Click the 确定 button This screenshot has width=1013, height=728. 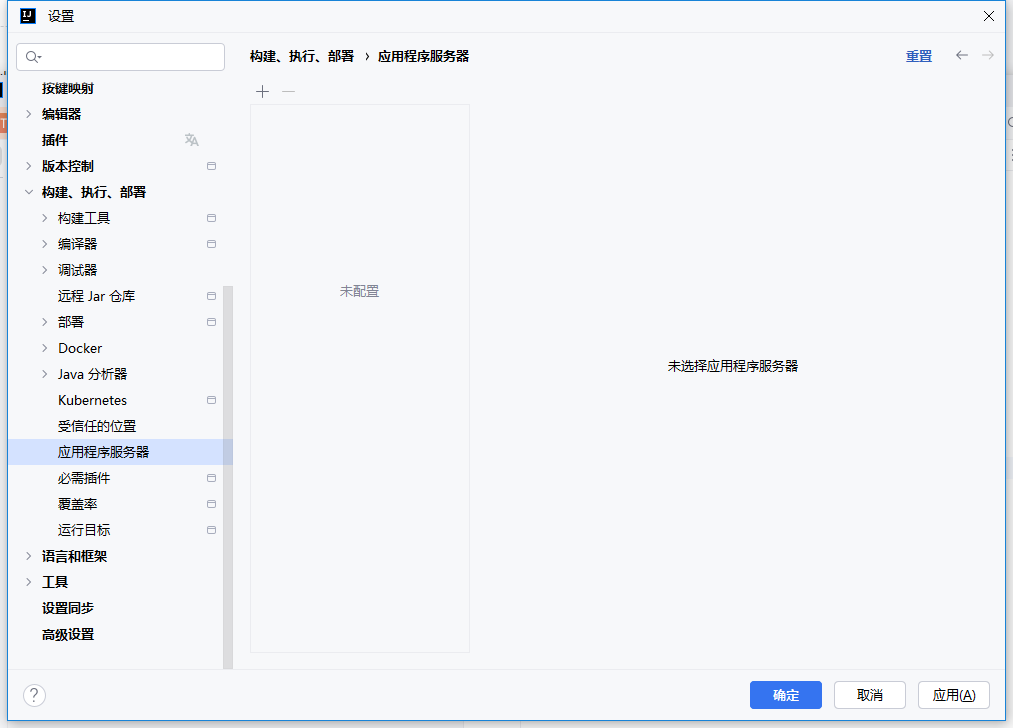click(x=785, y=695)
